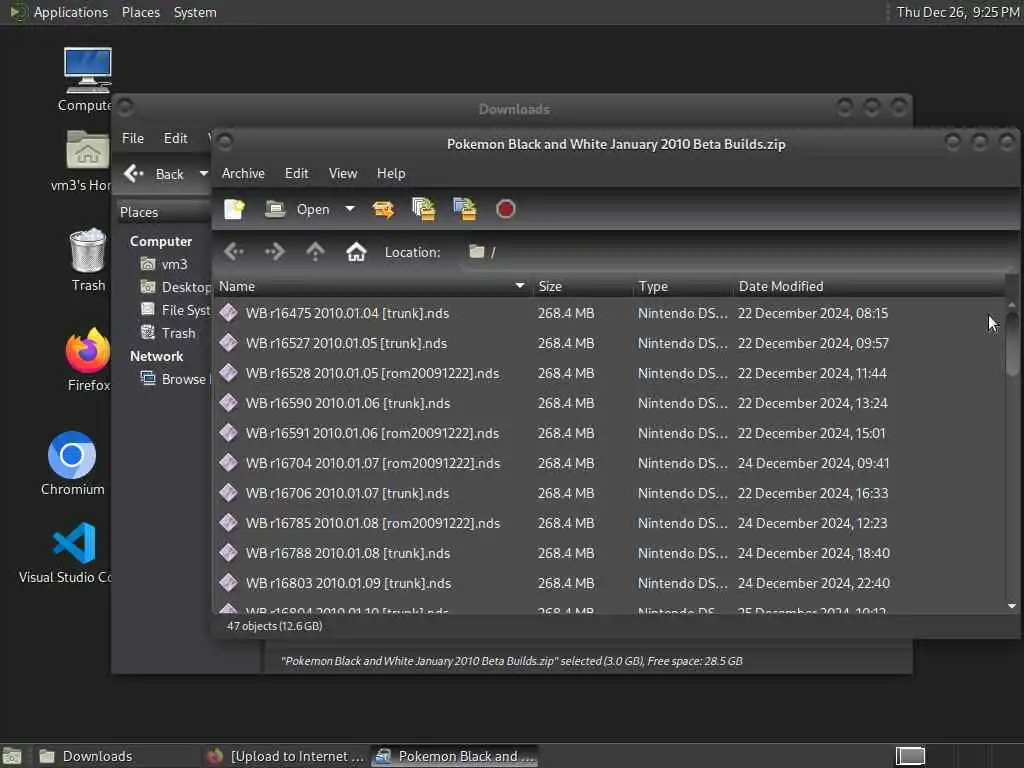Go up one level in archive

(315, 251)
